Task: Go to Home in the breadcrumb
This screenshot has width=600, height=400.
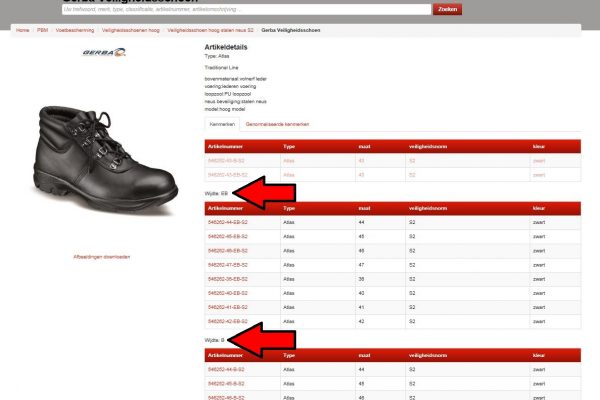Action: pyautogui.click(x=22, y=30)
